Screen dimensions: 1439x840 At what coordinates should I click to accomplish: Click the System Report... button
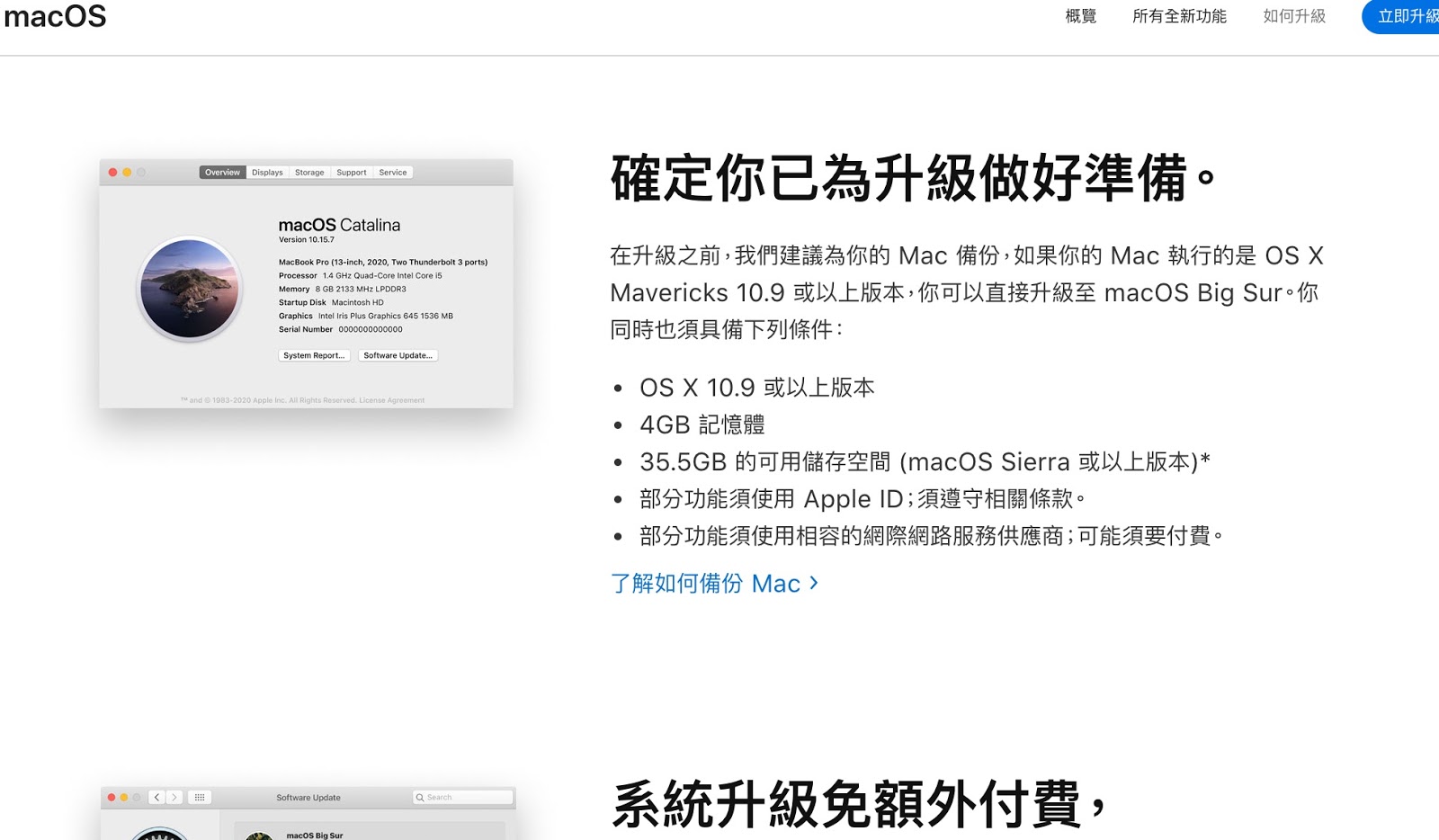click(314, 355)
